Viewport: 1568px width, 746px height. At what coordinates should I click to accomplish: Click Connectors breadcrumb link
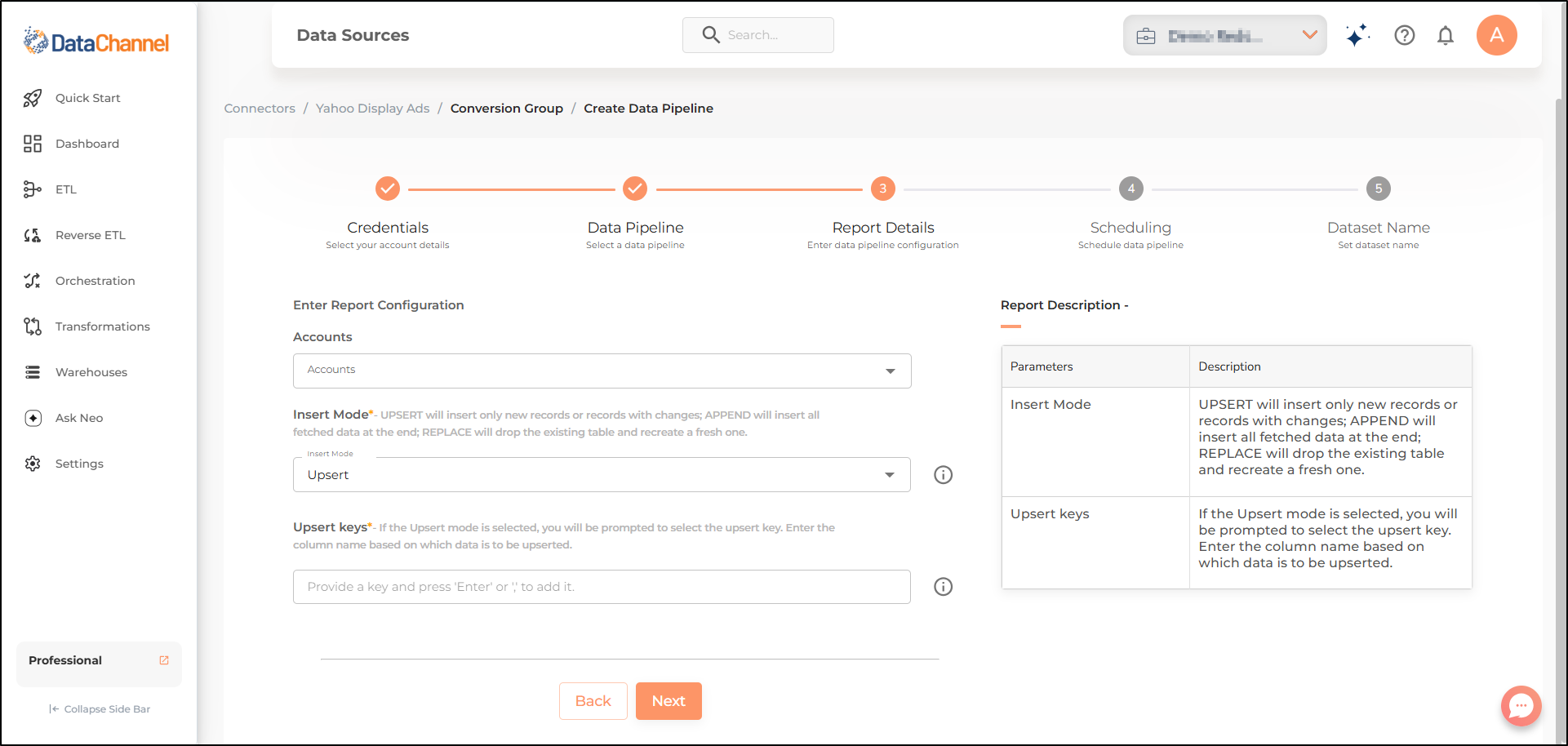coord(260,109)
